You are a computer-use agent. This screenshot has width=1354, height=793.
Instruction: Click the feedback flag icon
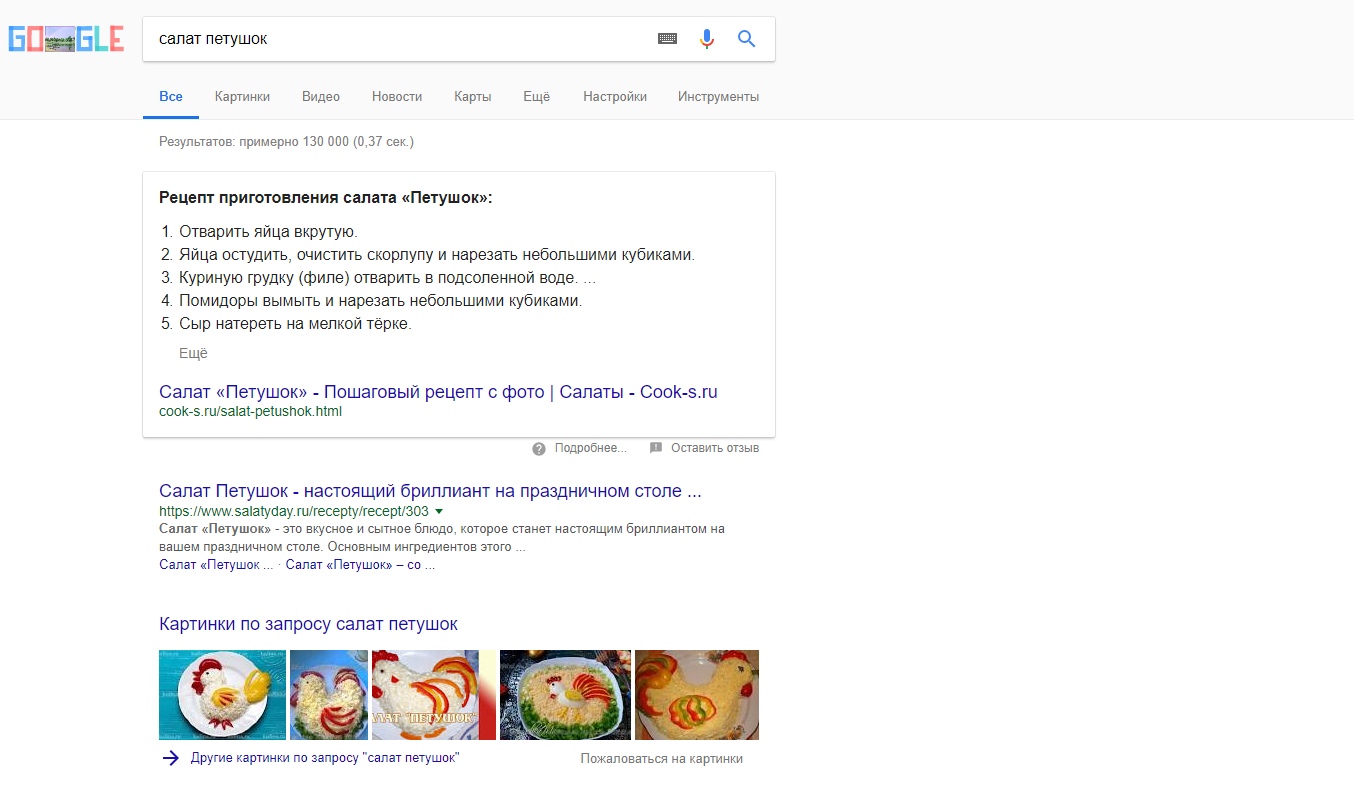click(x=656, y=448)
